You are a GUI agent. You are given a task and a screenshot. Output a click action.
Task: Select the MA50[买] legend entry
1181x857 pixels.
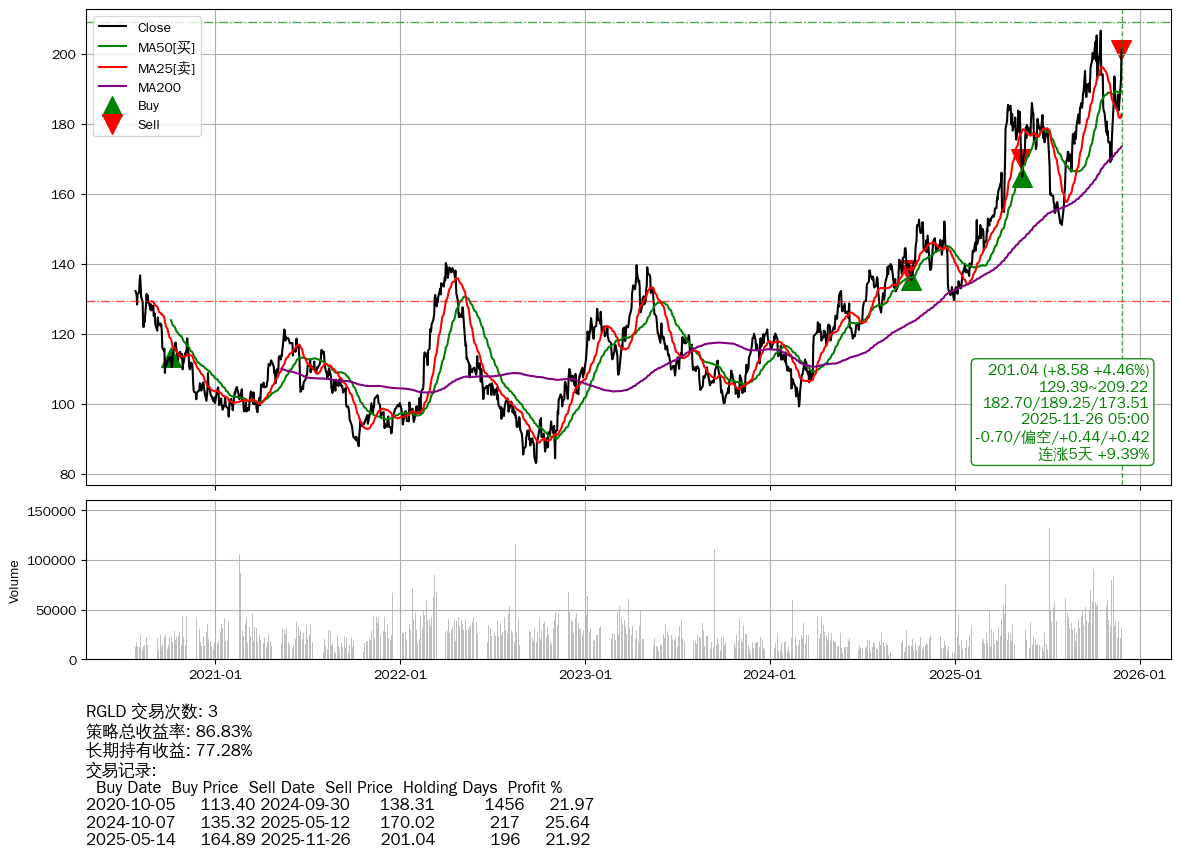tap(166, 48)
